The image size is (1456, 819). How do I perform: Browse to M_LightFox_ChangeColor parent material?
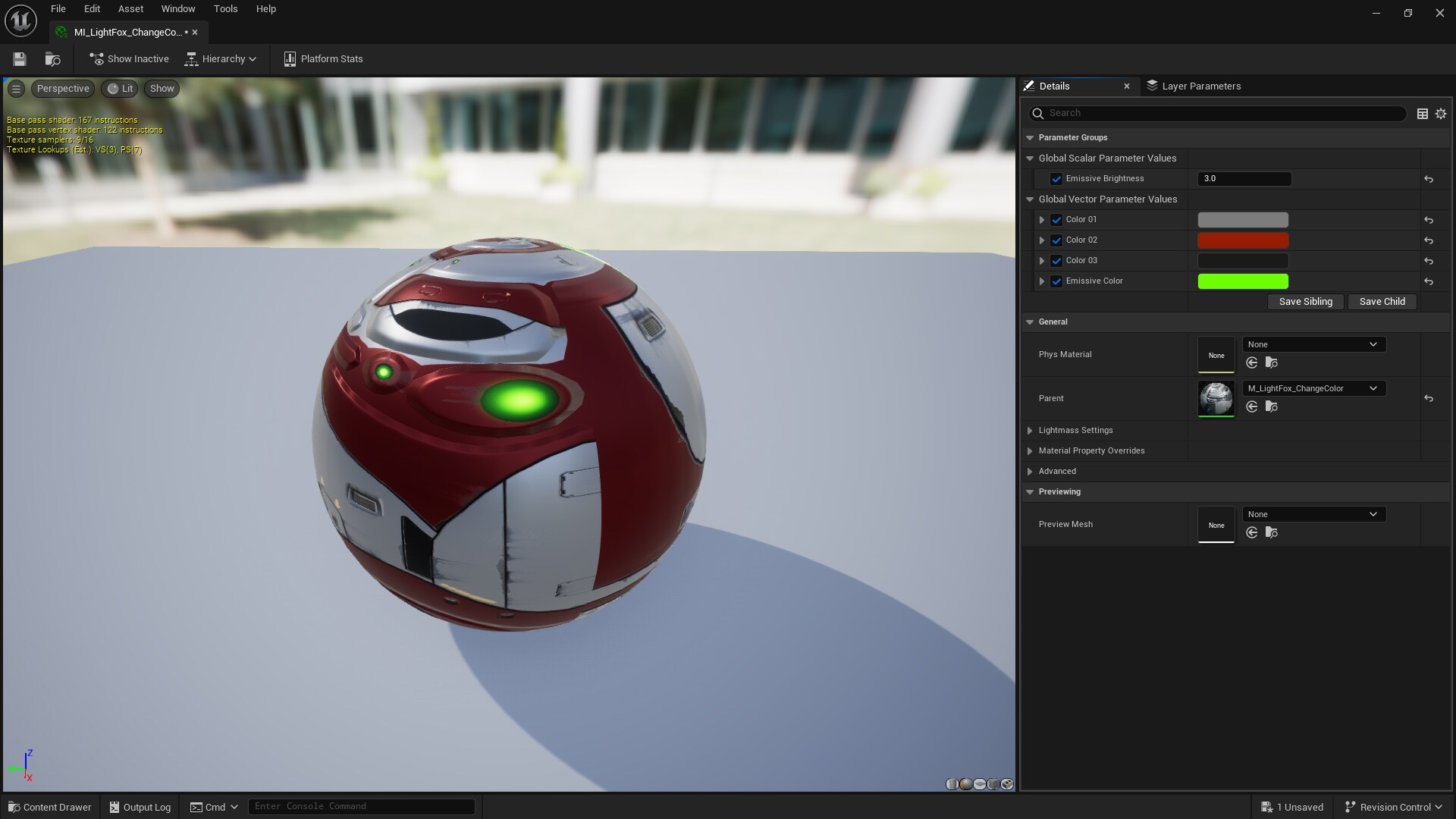point(1272,406)
